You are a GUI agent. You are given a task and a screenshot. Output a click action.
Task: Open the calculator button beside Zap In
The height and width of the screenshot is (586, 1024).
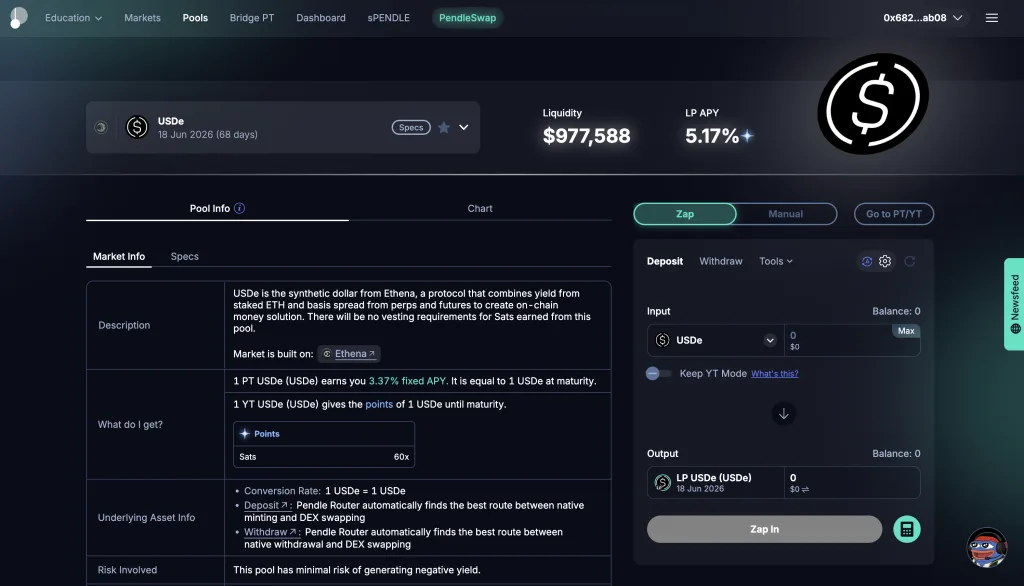click(x=906, y=529)
